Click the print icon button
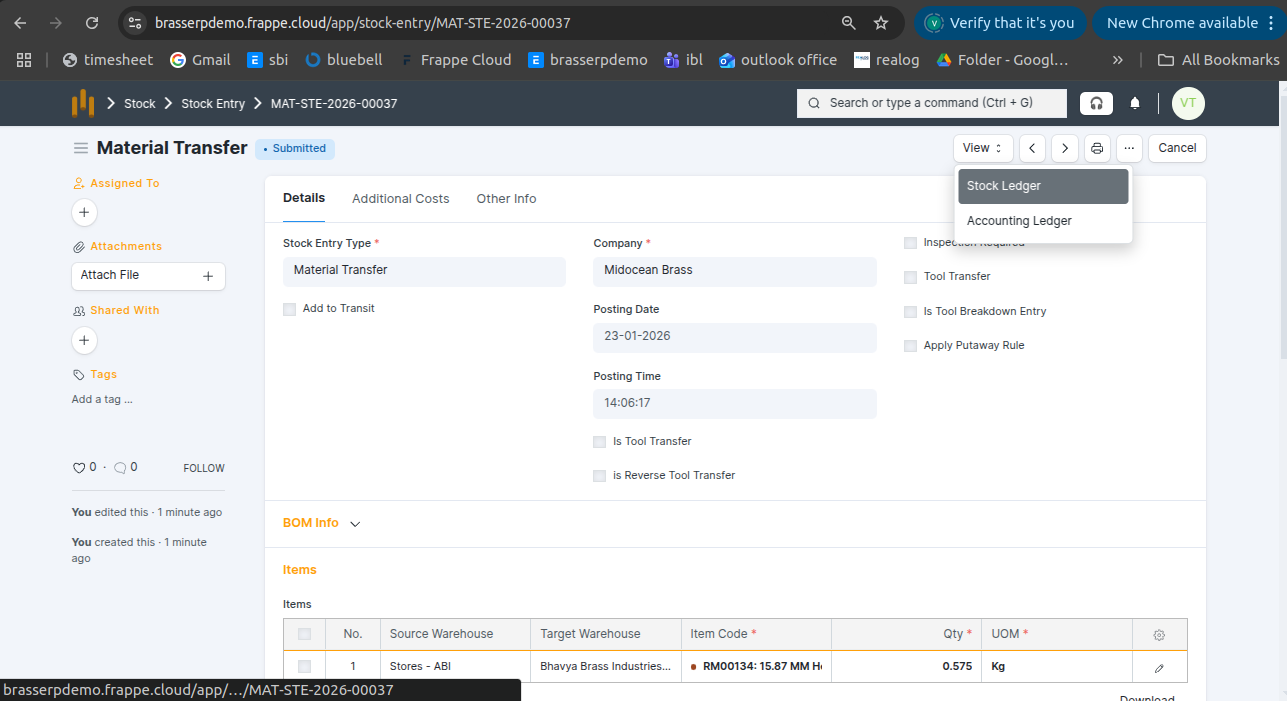 (x=1097, y=148)
